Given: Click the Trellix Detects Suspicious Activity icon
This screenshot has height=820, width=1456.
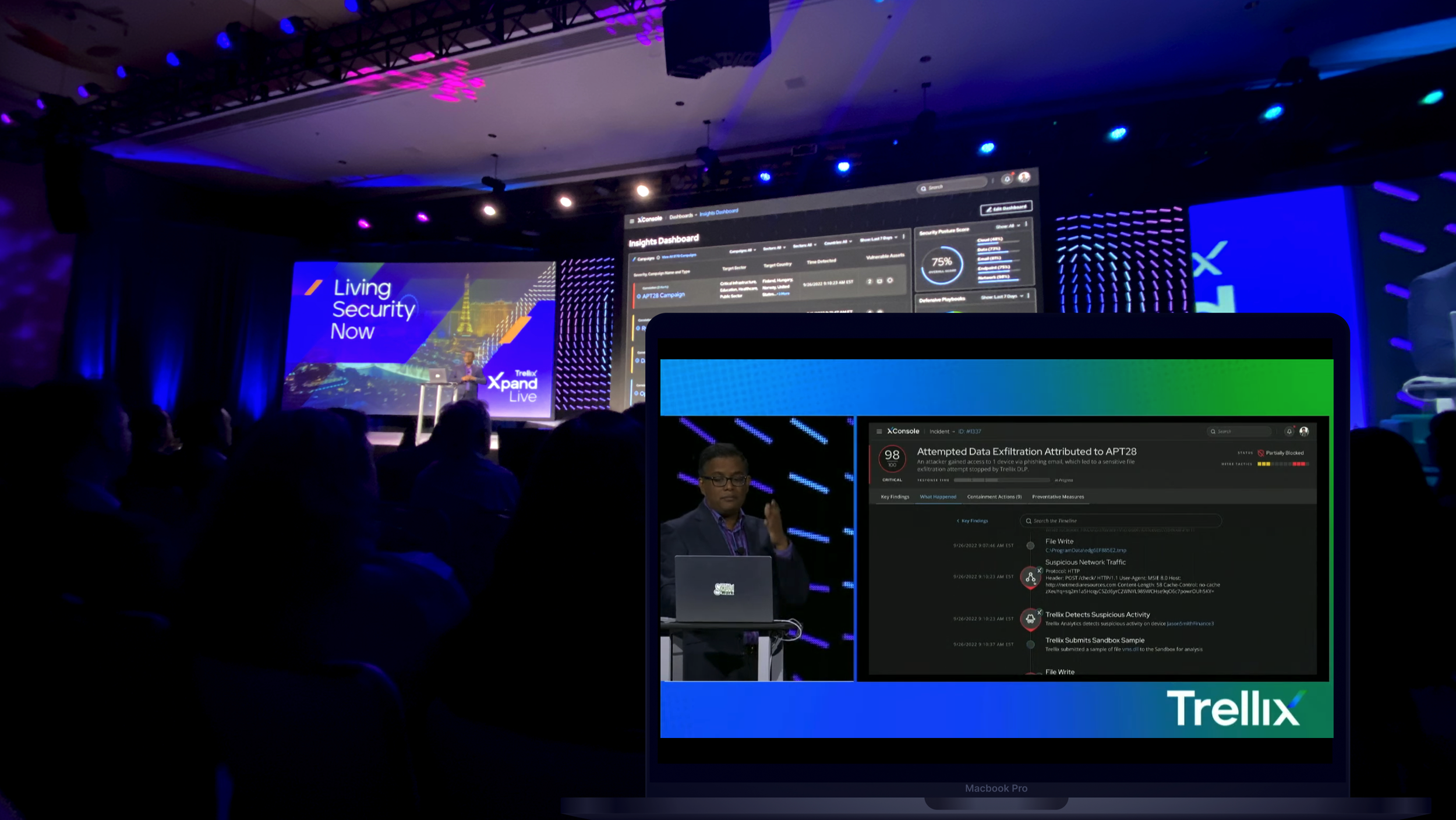Looking at the screenshot, I should point(1030,618).
